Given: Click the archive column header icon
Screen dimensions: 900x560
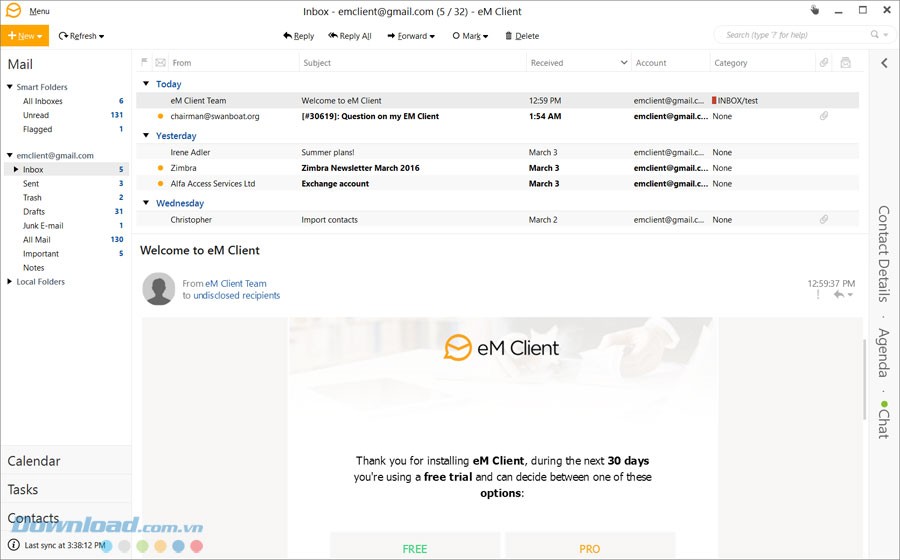Looking at the screenshot, I should (x=845, y=62).
